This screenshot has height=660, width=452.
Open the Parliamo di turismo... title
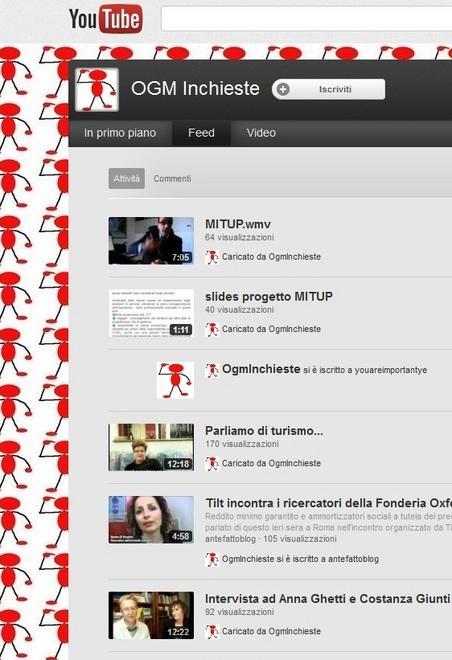pyautogui.click(x=264, y=431)
